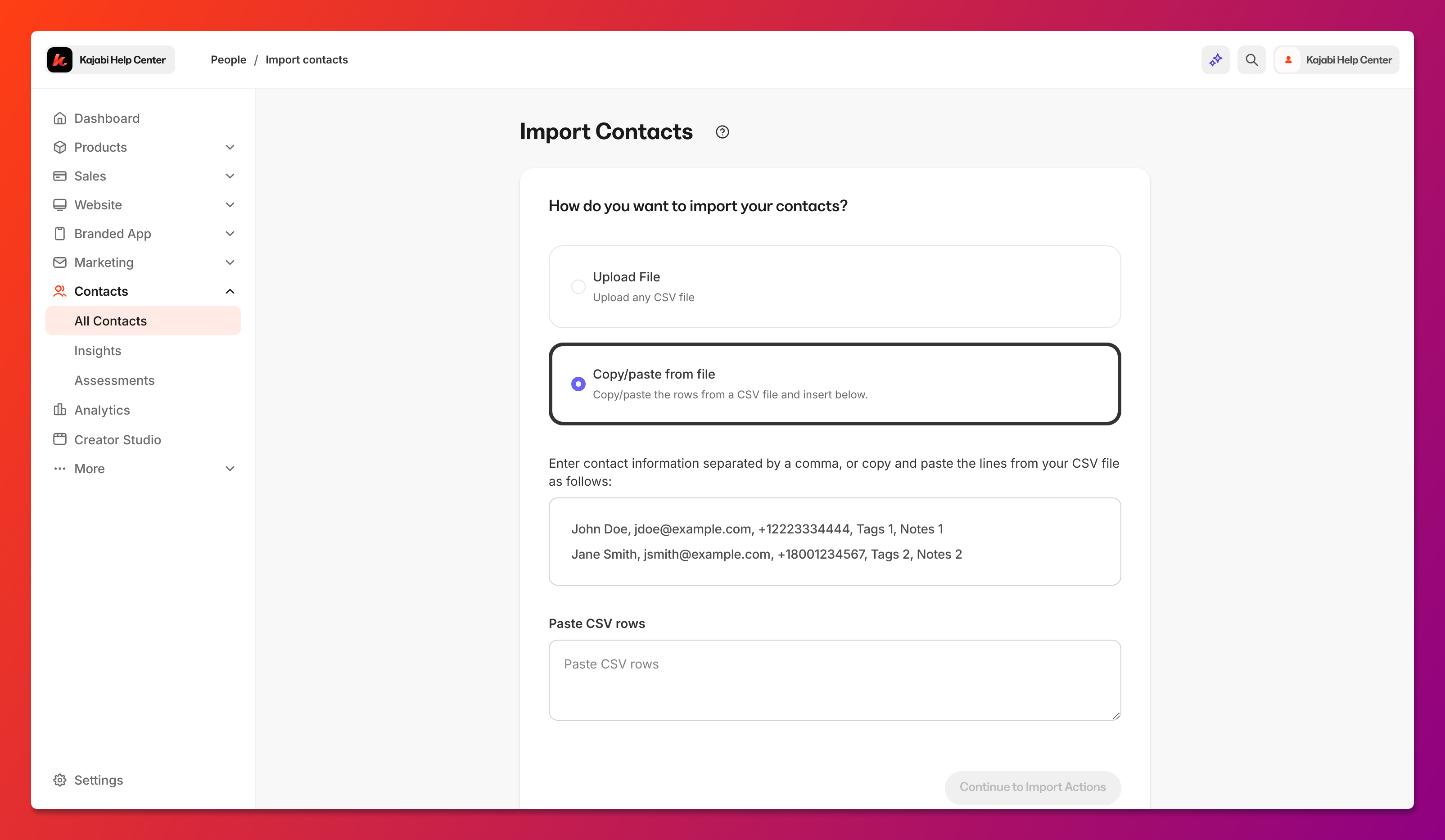Open the AI sparkle assistant icon
The image size is (1445, 840).
coord(1215,59)
